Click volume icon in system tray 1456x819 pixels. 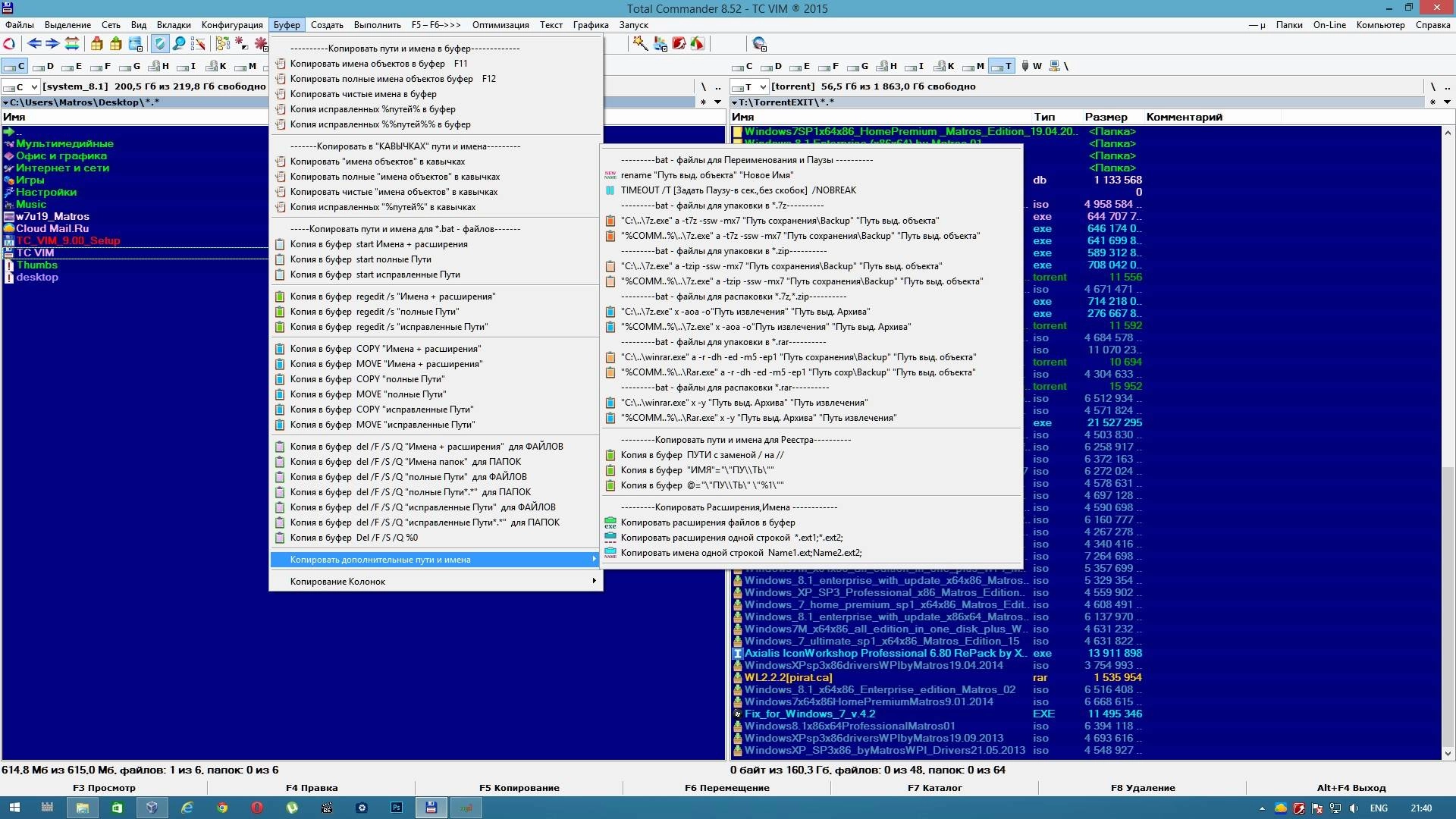click(1353, 808)
